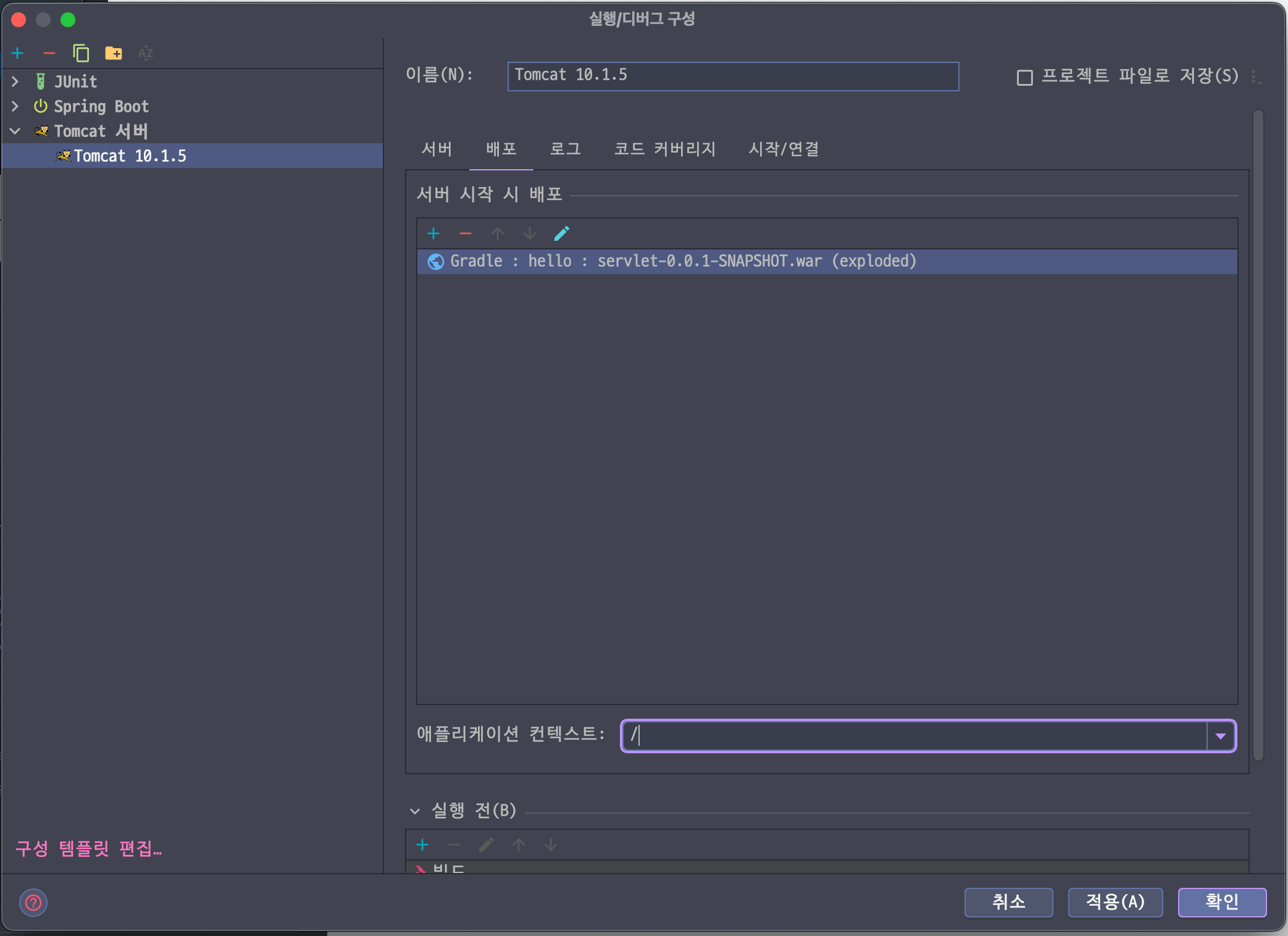Add a deployment artifact with plus icon
Viewport: 1288px width, 936px height.
(433, 233)
